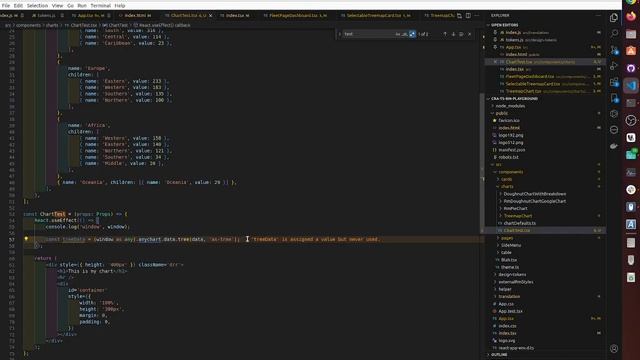This screenshot has width=640, height=360.
Task: Select TreemapChart.tsx in Open Editors list
Action: [x=523, y=91]
